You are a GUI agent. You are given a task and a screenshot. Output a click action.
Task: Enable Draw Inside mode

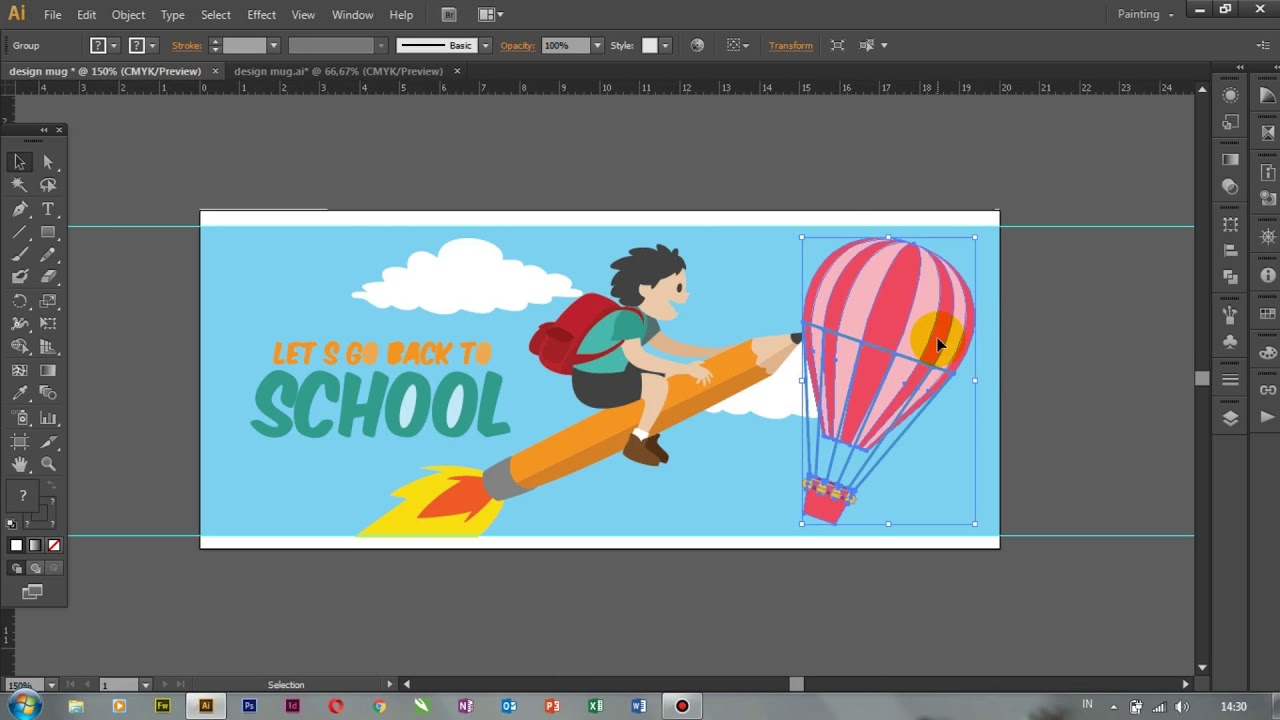pyautogui.click(x=54, y=568)
